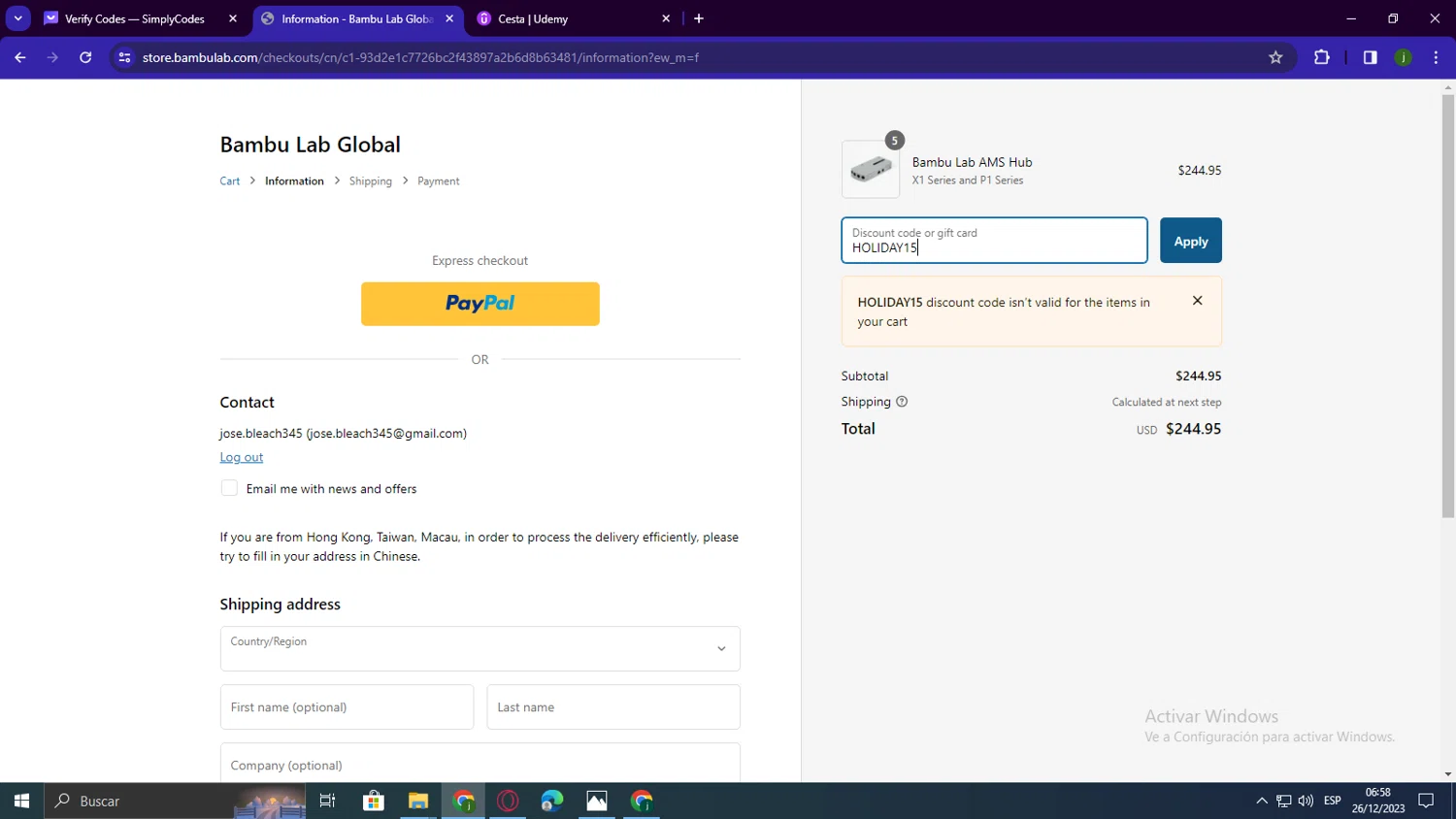The width and height of the screenshot is (1456, 819).
Task: Pay with the PayPal express checkout button
Action: (x=480, y=304)
